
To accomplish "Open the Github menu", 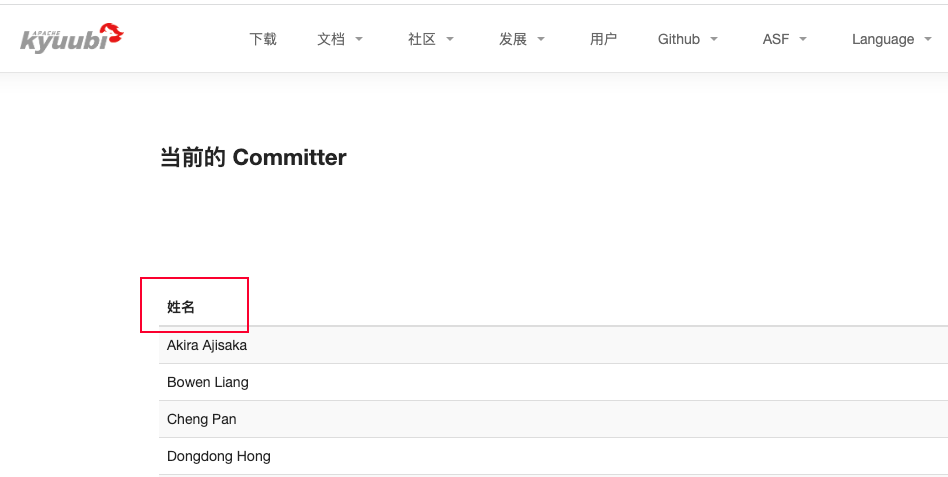I will pyautogui.click(x=687, y=39).
